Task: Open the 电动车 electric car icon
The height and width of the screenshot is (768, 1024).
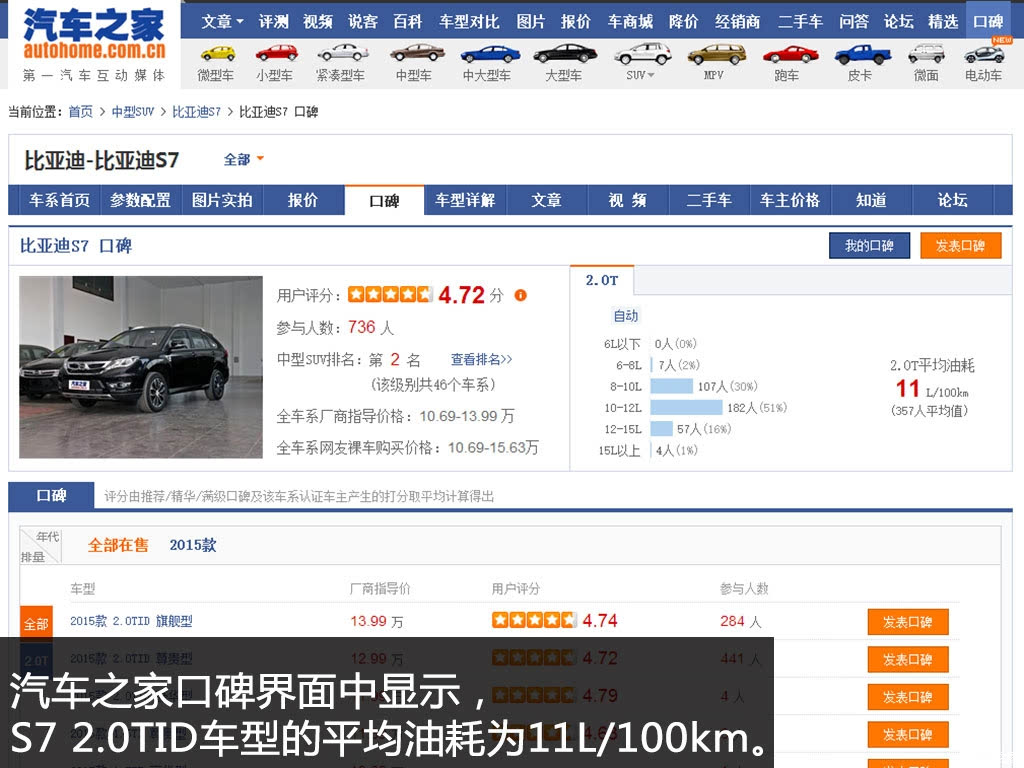Action: (x=984, y=54)
